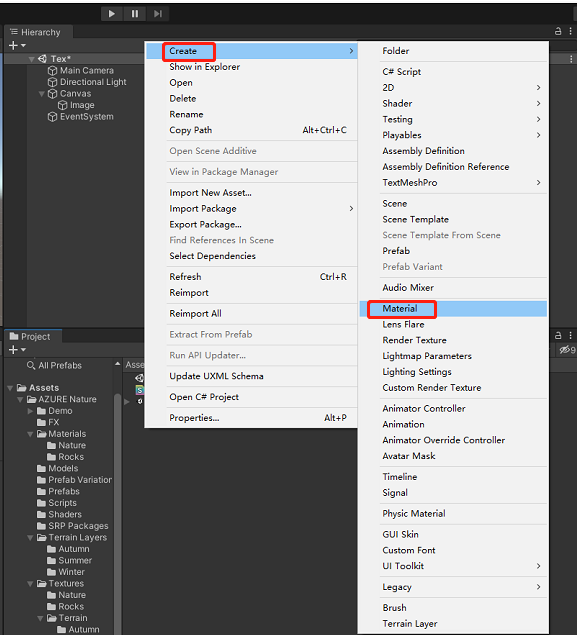Toggle the Hierarchy panel lock icon

pyautogui.click(x=558, y=31)
